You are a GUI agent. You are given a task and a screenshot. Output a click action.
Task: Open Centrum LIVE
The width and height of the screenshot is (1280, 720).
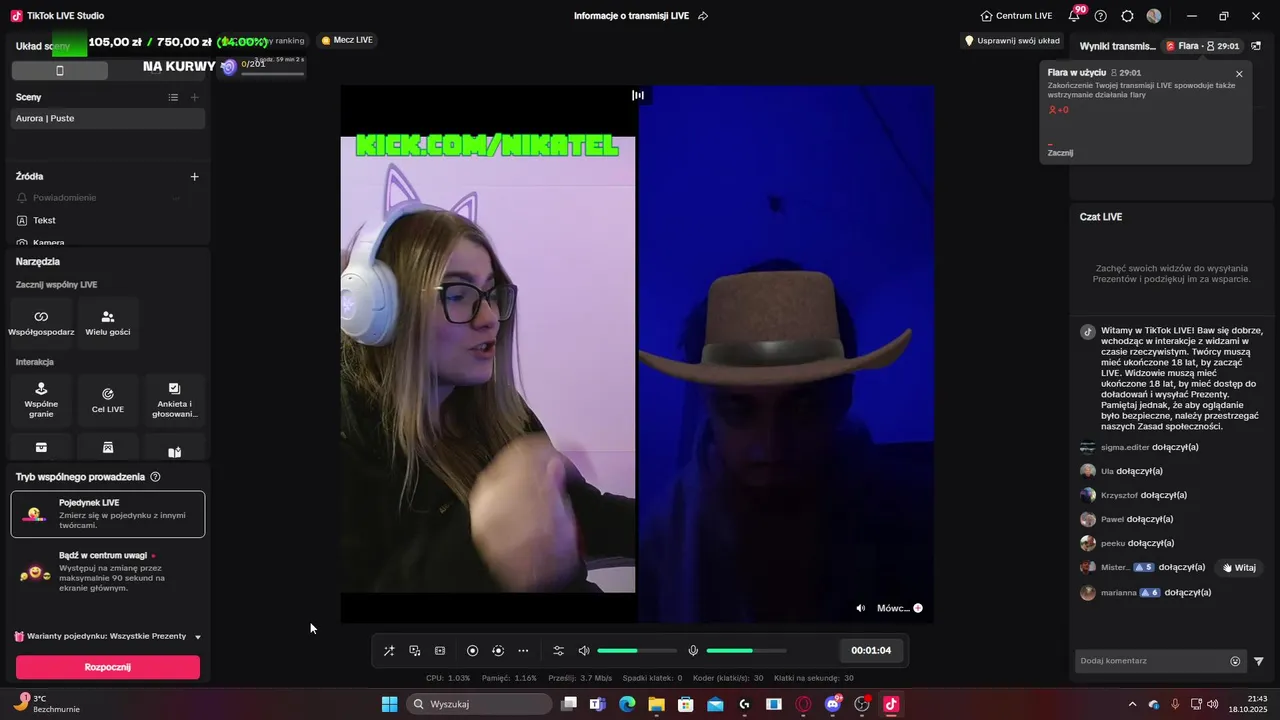coord(1016,16)
